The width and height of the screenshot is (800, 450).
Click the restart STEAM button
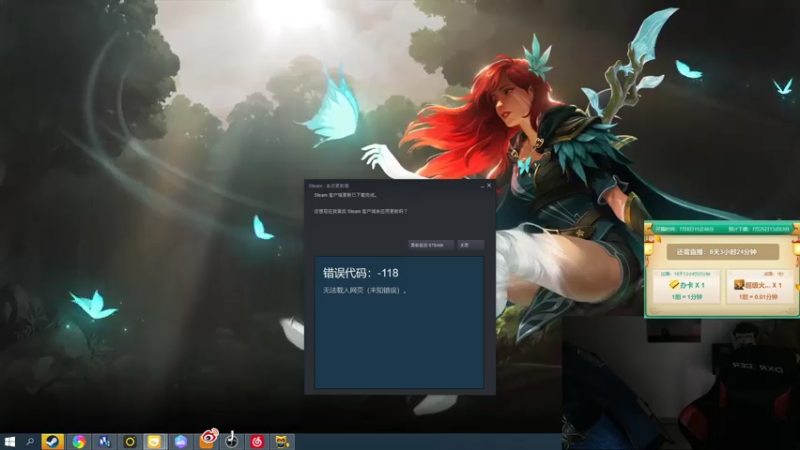pyautogui.click(x=431, y=245)
